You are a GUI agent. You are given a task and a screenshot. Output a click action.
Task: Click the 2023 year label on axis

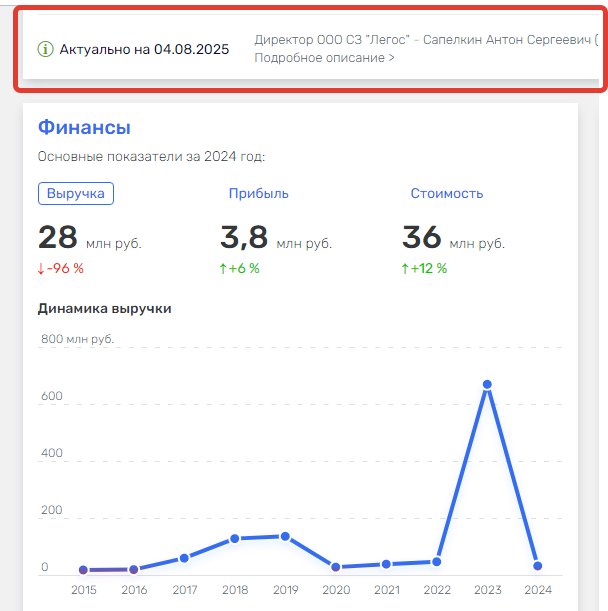[x=488, y=590]
